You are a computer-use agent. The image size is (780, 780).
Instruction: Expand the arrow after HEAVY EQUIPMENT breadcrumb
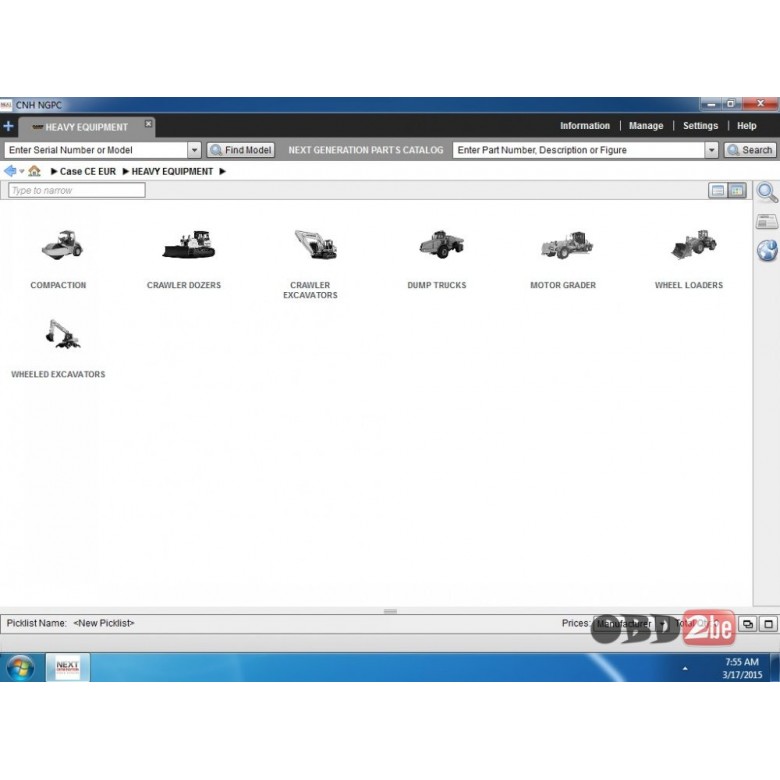coord(222,172)
